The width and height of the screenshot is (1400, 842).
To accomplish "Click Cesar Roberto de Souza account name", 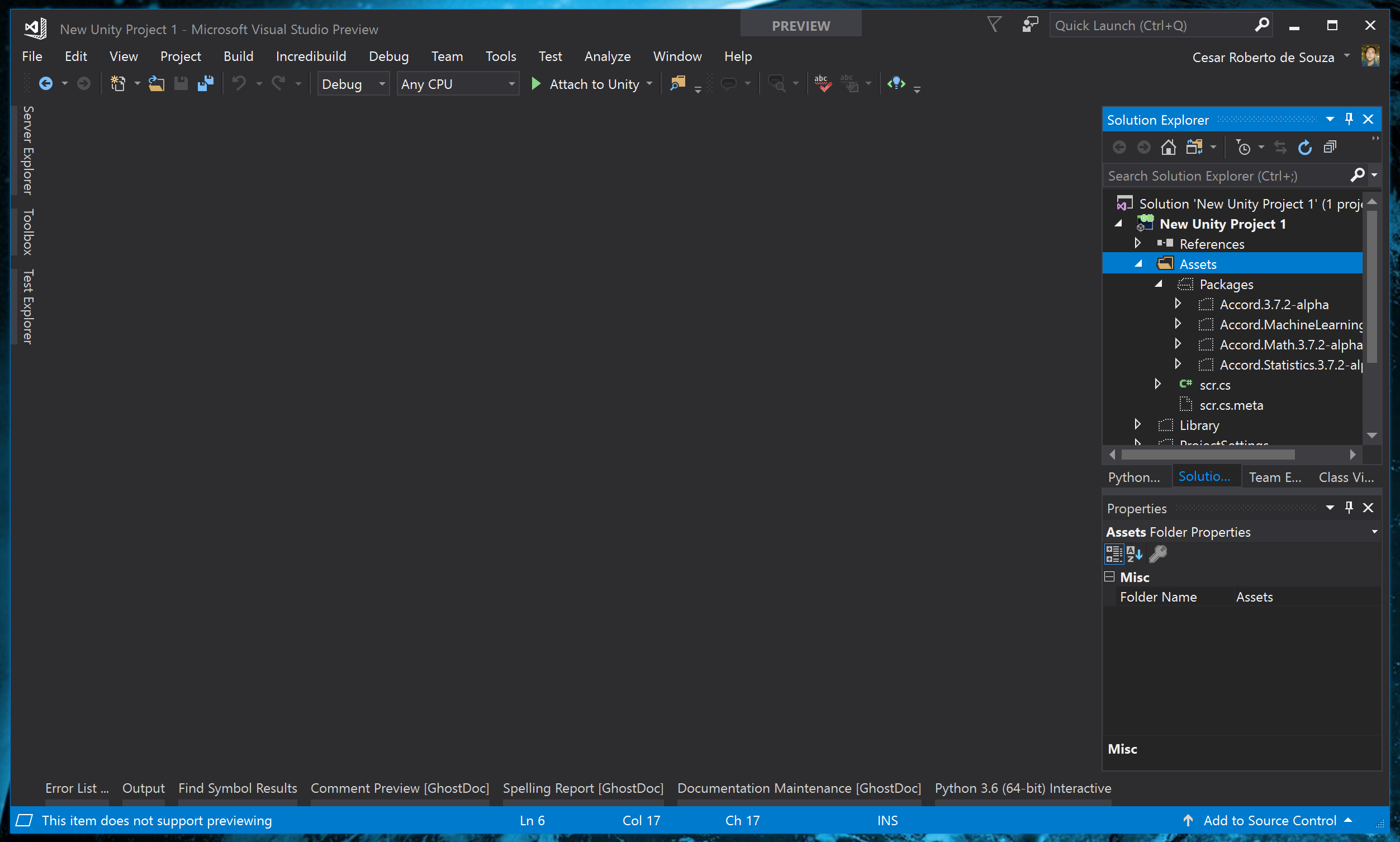I will tap(1263, 57).
